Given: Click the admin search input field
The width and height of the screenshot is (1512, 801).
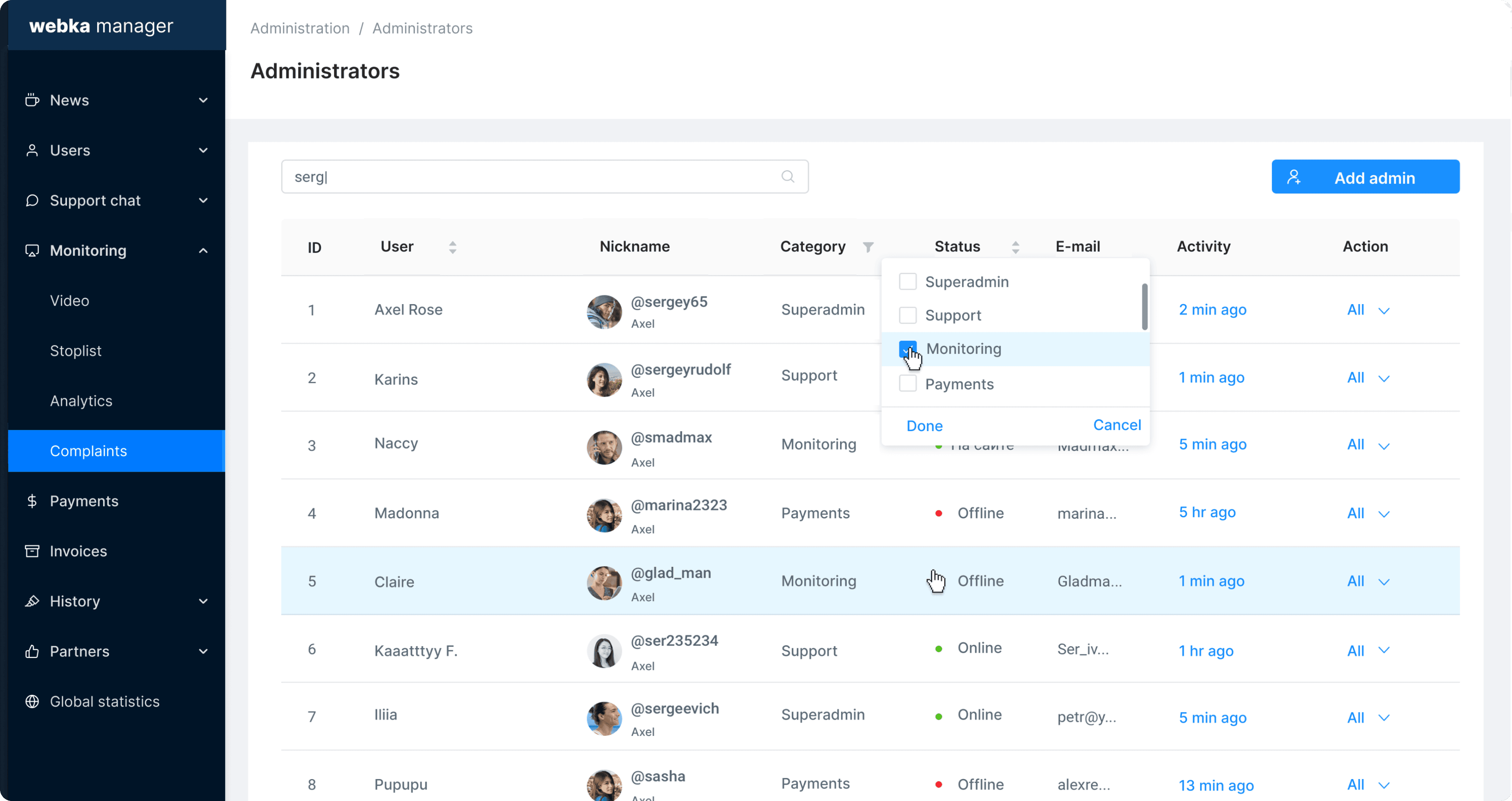Looking at the screenshot, I should tap(528, 177).
